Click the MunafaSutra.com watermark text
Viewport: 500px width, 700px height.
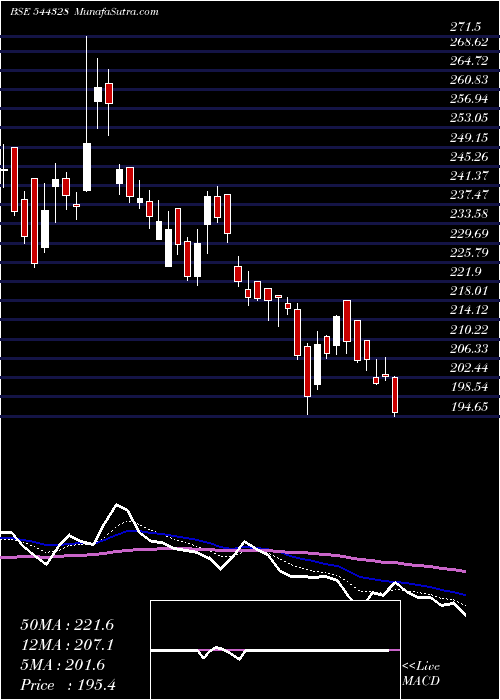click(116, 12)
